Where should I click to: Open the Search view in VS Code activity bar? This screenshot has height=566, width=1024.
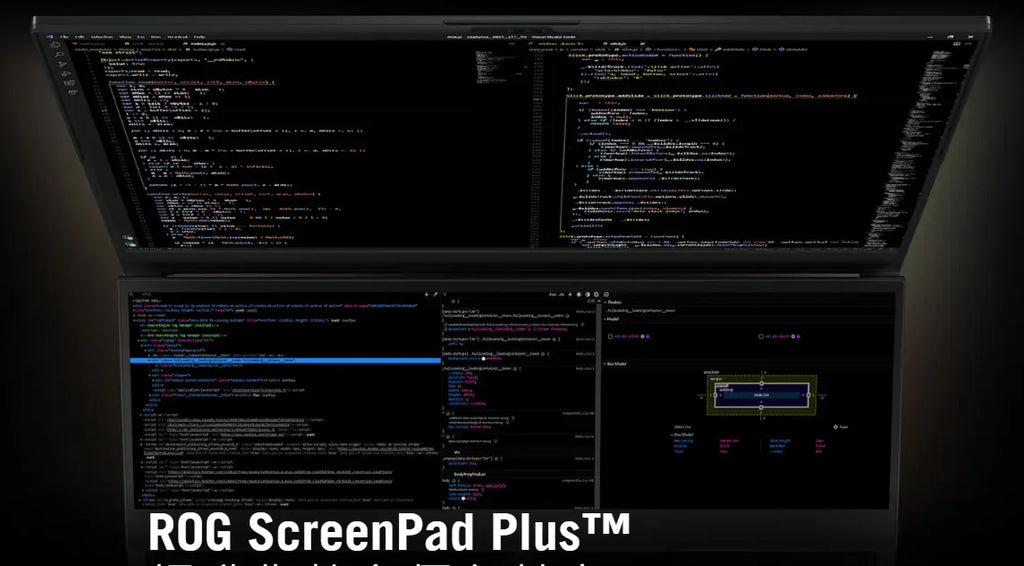(59, 54)
